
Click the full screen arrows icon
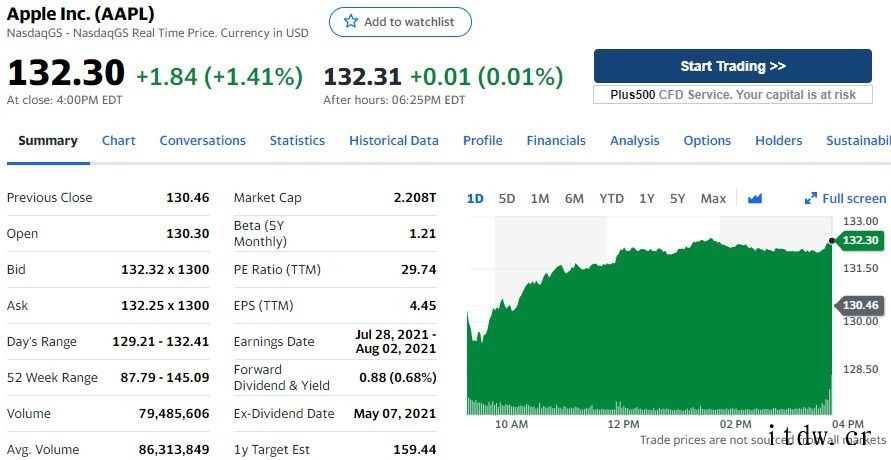pos(811,199)
